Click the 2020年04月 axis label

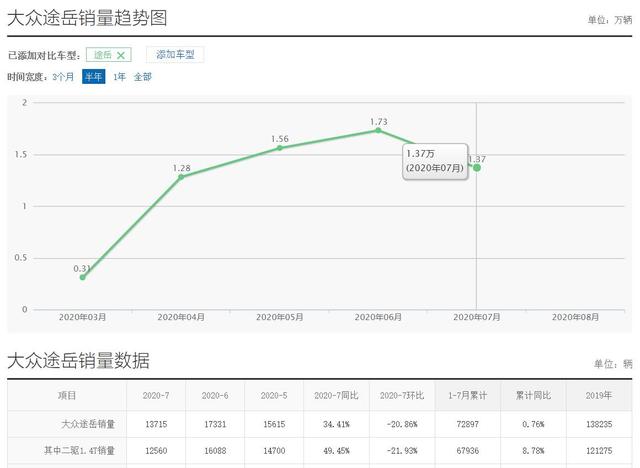point(181,317)
